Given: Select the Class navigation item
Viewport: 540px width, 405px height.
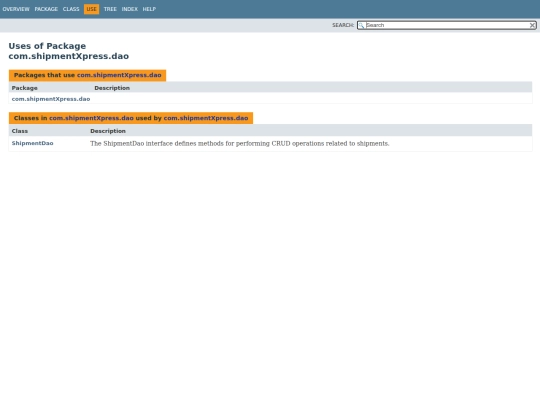Looking at the screenshot, I should 71,9.
